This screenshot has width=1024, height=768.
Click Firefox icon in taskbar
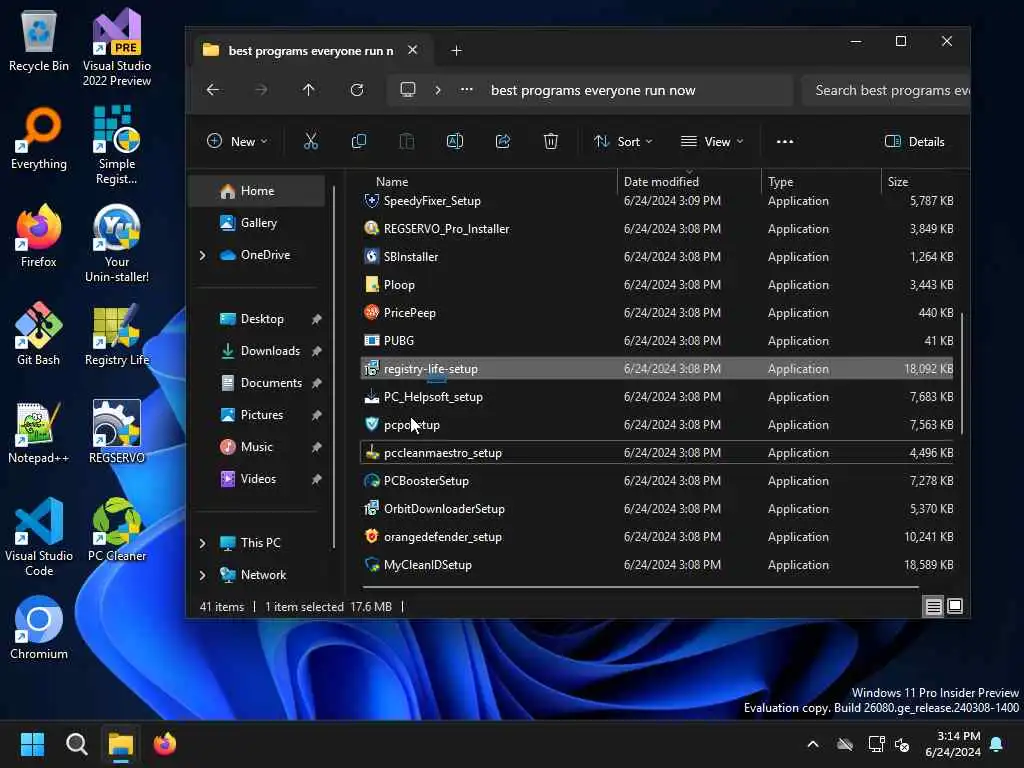(x=165, y=744)
